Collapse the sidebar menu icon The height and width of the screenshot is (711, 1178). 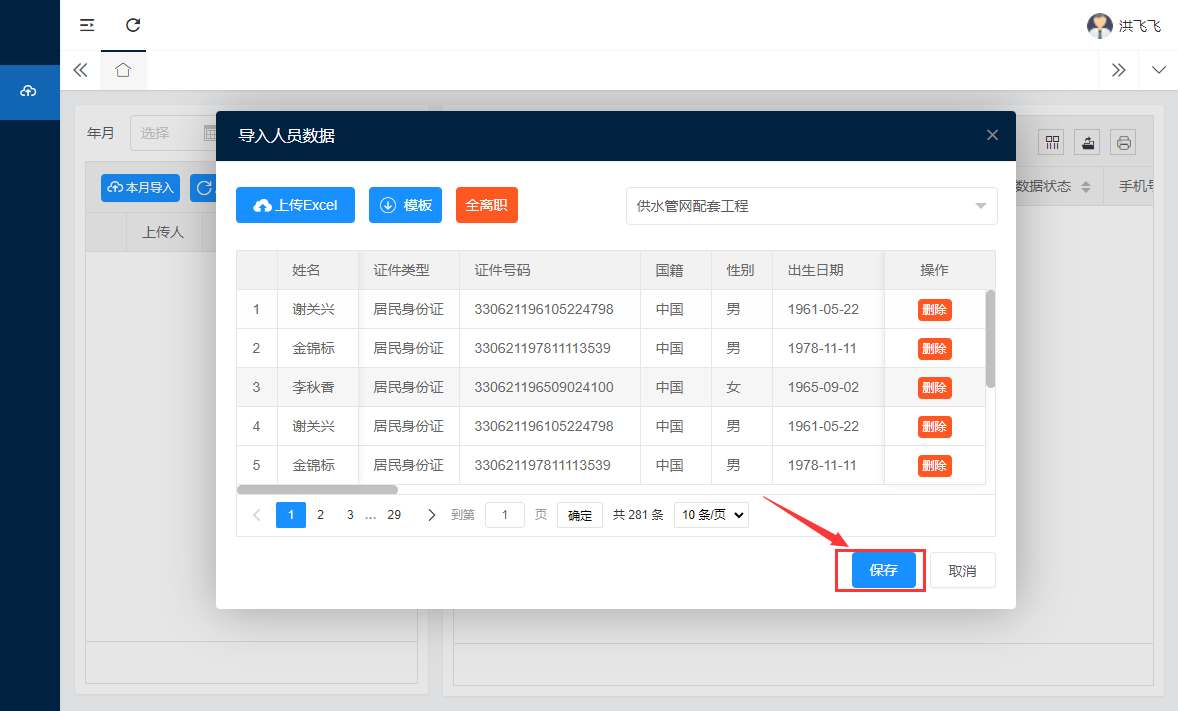87,26
